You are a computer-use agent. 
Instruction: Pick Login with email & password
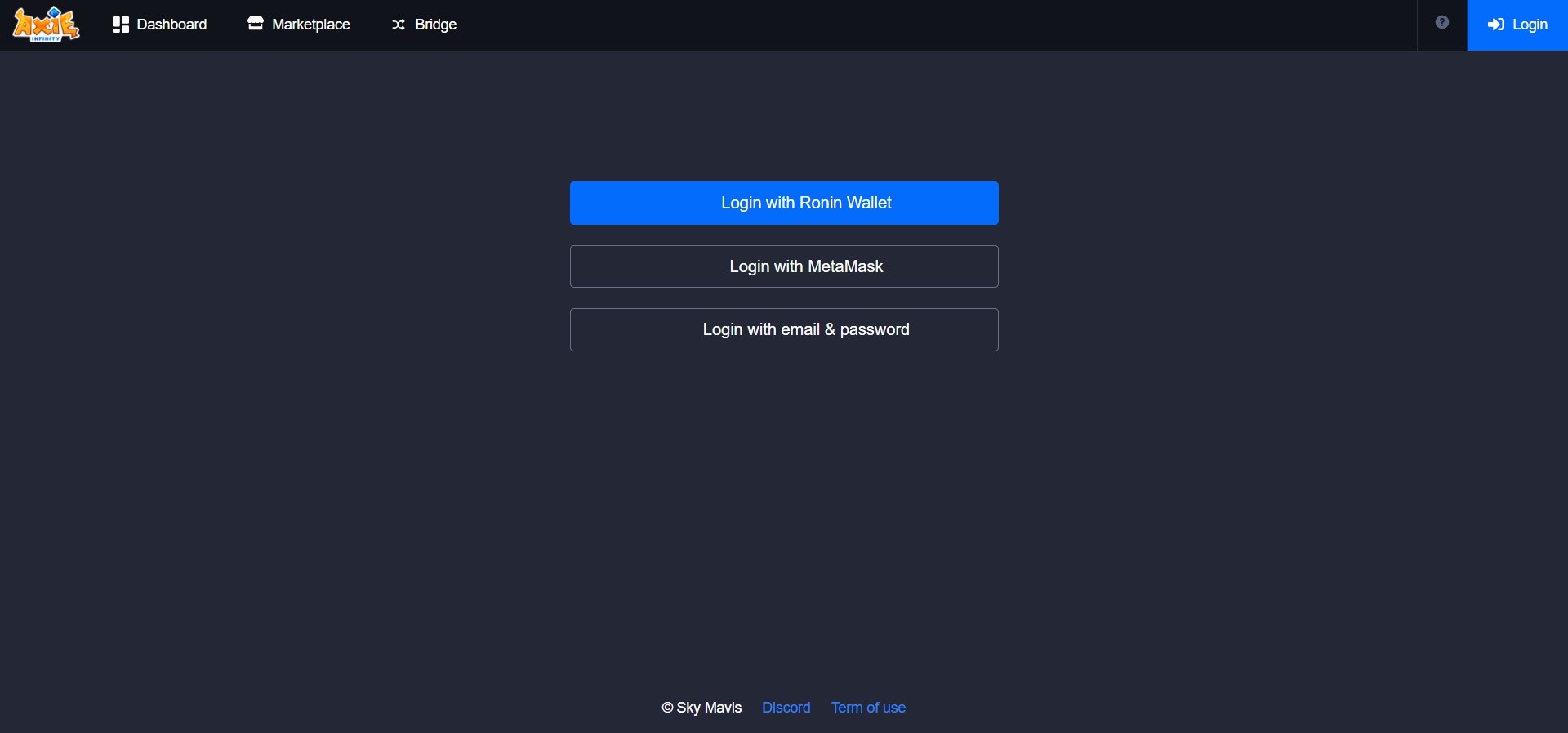(x=784, y=329)
